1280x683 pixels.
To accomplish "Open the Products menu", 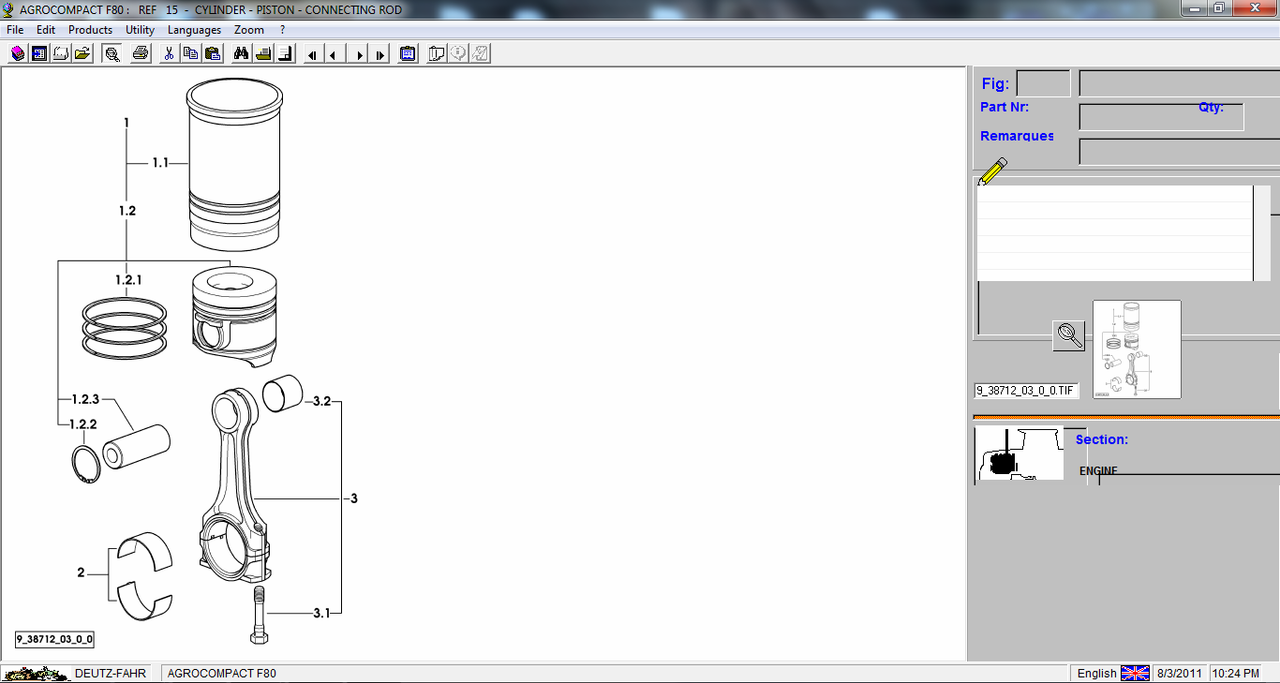I will click(x=90, y=30).
